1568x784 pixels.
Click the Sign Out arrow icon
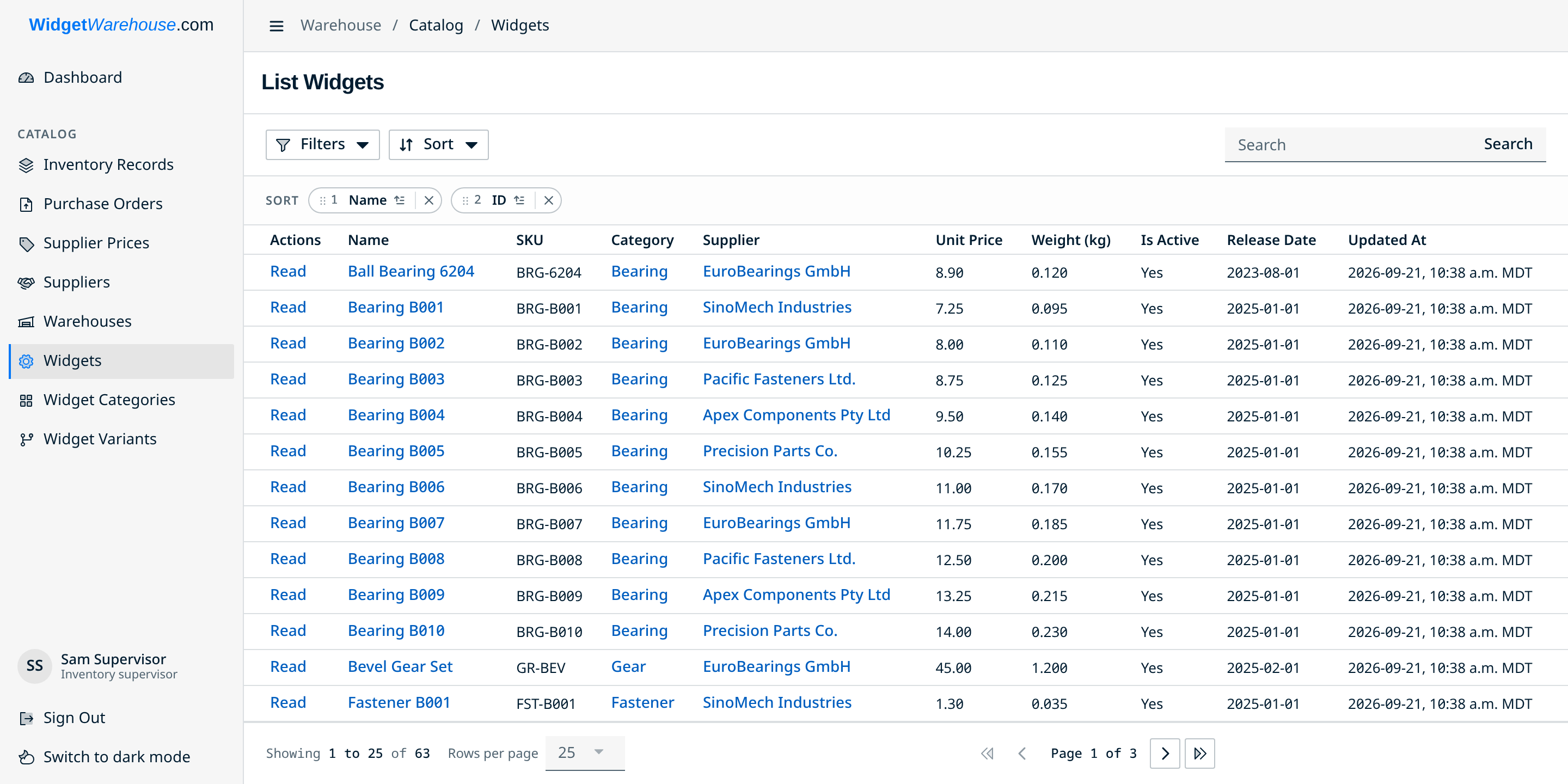pyautogui.click(x=26, y=718)
